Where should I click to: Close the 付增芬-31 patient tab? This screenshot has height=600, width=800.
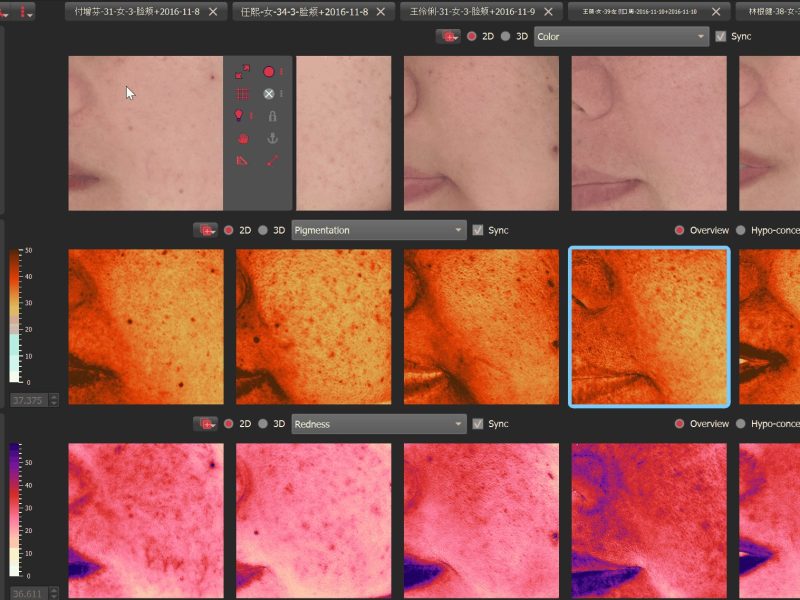(x=213, y=11)
